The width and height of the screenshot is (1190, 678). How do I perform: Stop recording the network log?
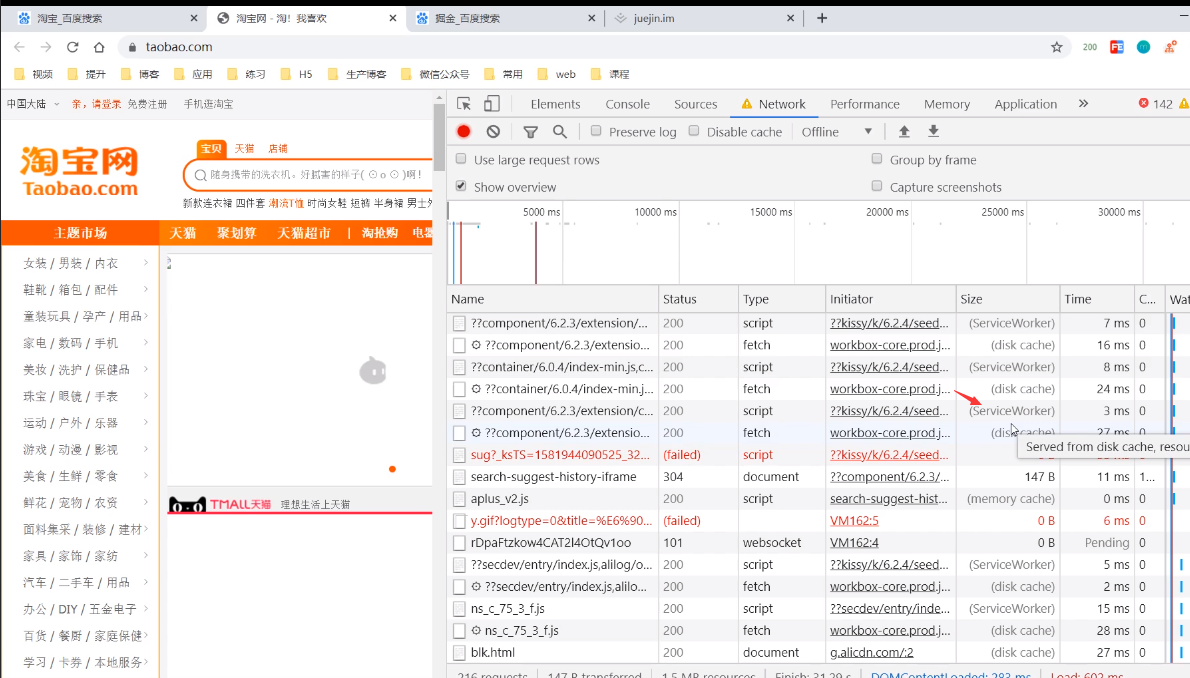pyautogui.click(x=464, y=131)
